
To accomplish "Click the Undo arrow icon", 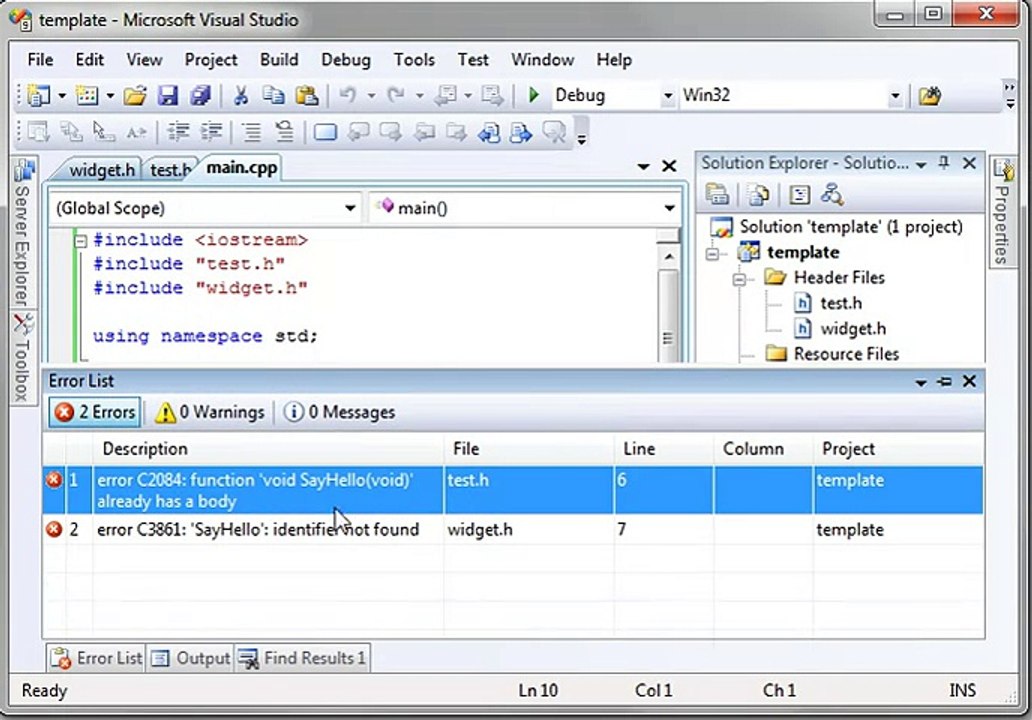I will (x=348, y=96).
